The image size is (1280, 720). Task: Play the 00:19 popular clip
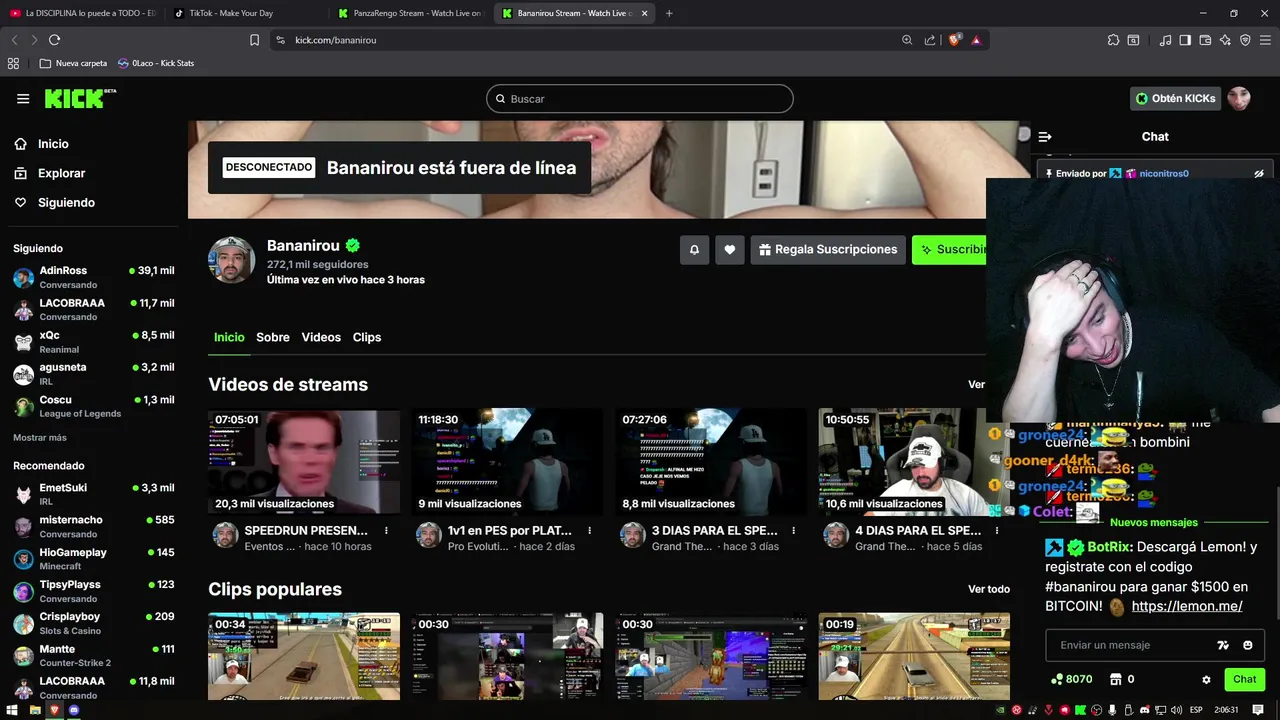(914, 656)
